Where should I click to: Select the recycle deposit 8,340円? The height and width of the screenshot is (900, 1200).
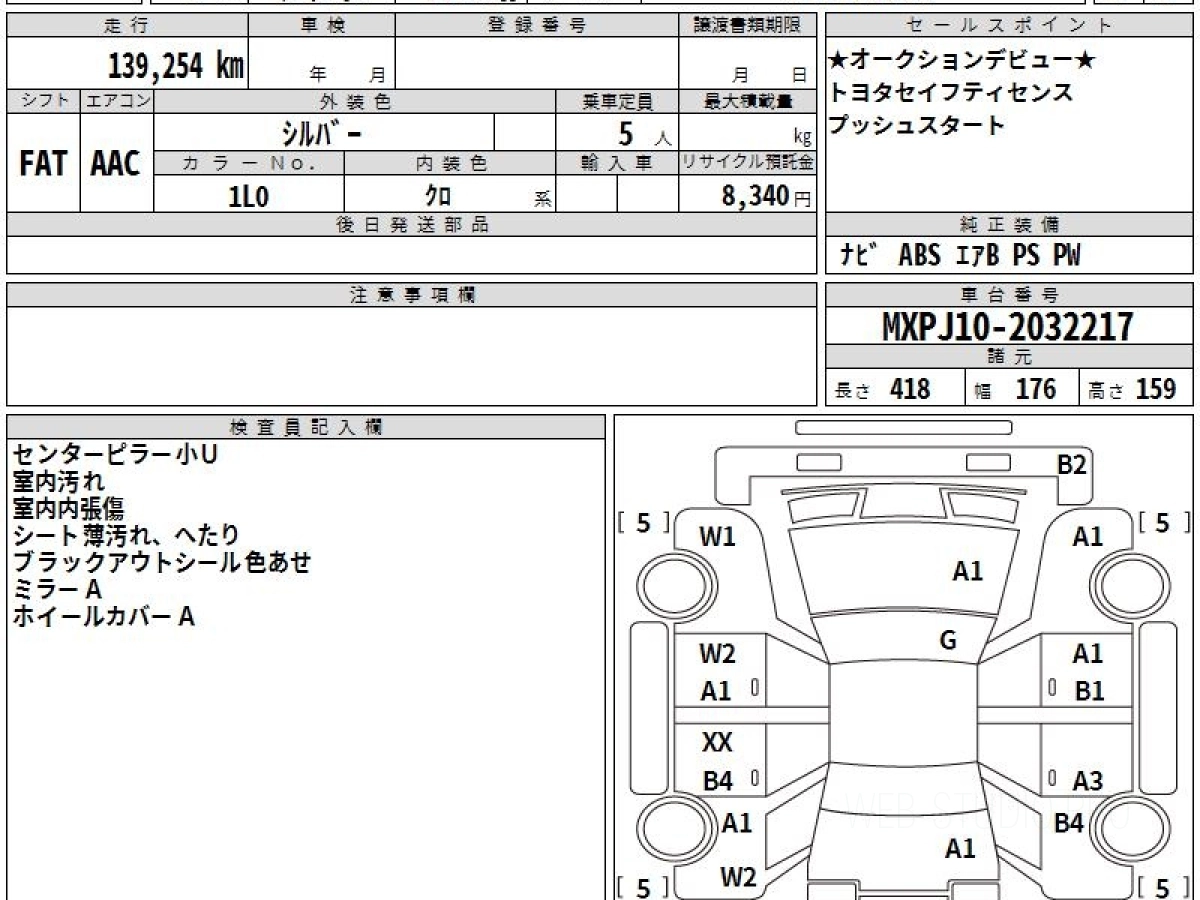[x=767, y=196]
